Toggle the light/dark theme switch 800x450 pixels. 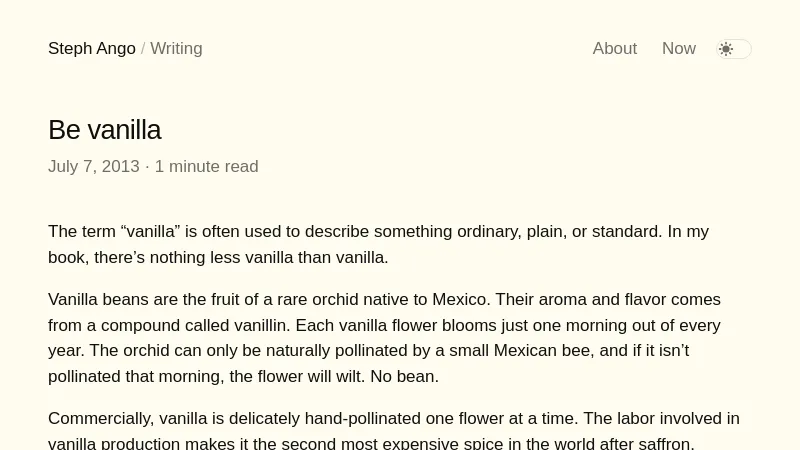pos(734,49)
